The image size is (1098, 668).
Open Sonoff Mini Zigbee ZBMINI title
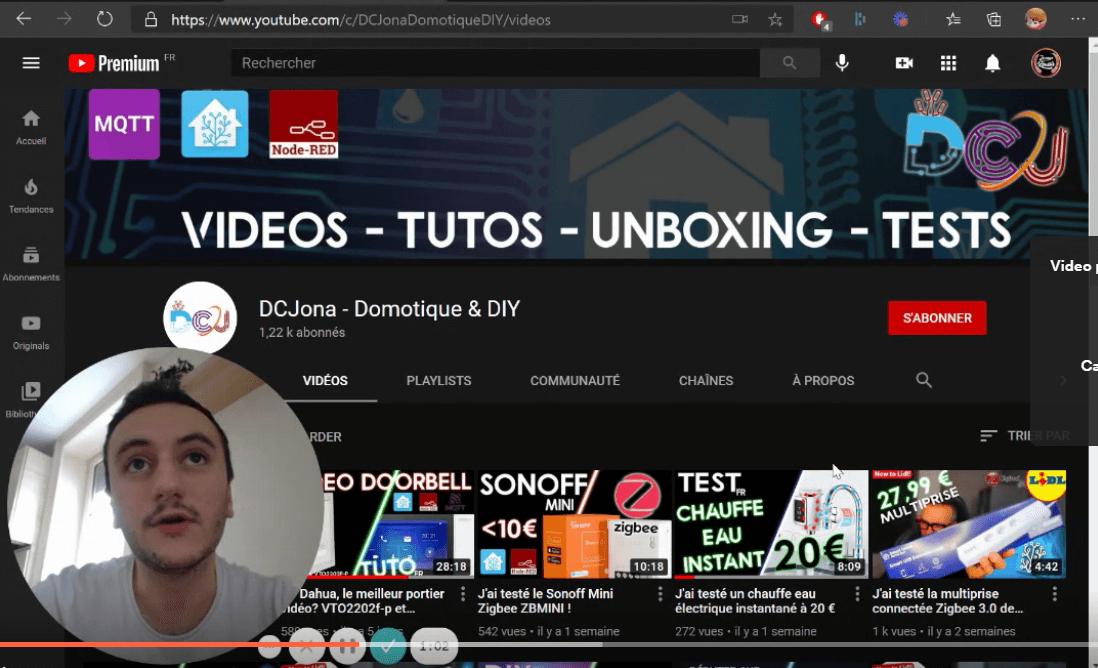tap(545, 601)
